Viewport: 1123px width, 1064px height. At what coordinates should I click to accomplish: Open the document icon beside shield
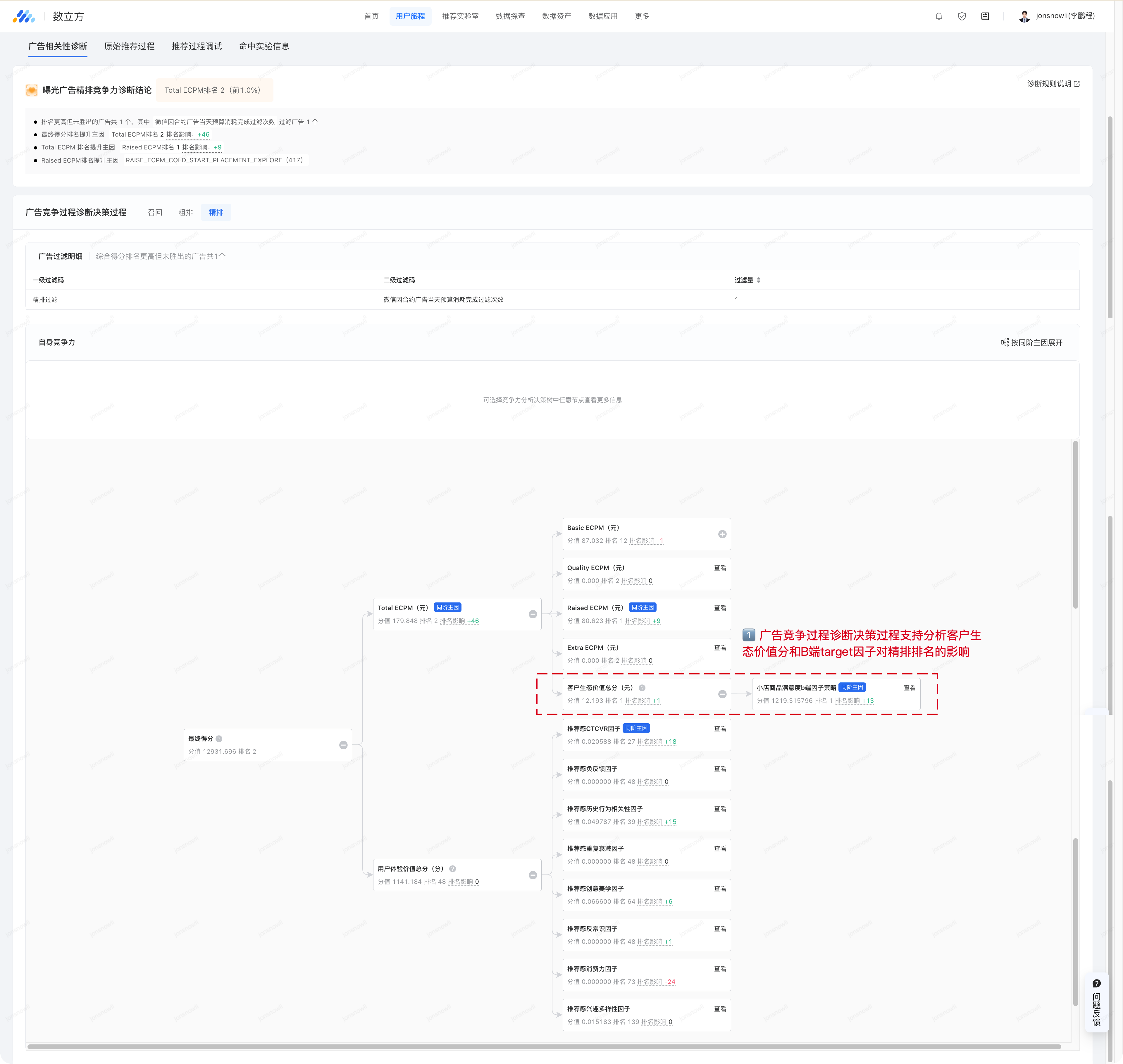tap(985, 16)
